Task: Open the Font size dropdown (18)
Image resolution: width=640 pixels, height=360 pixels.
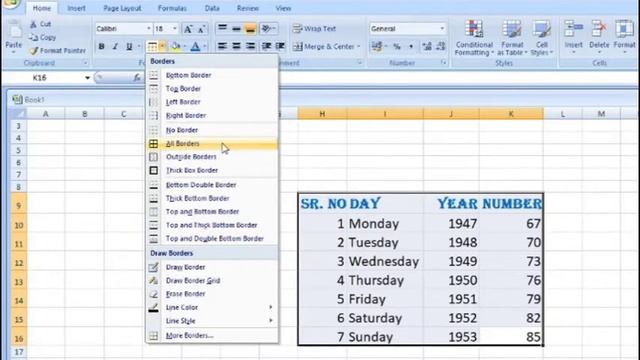Action: [175, 29]
